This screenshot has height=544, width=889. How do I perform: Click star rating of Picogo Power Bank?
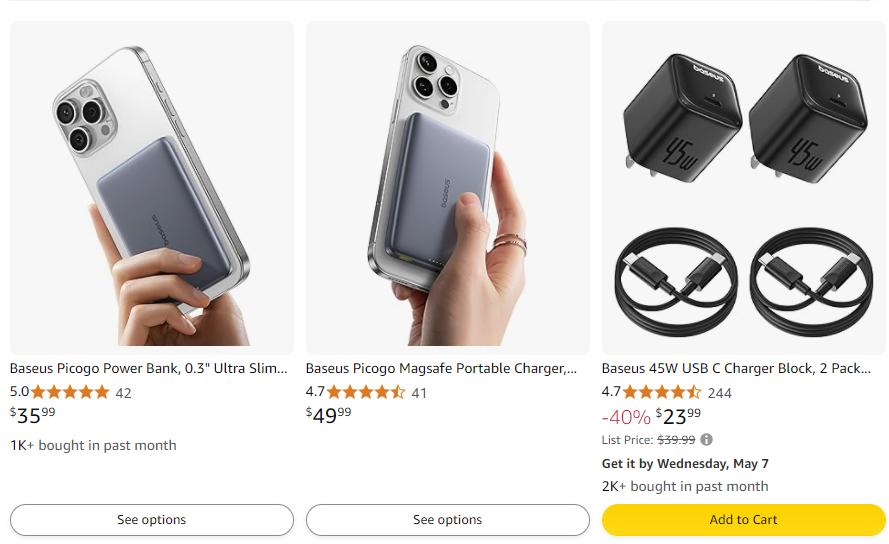70,392
